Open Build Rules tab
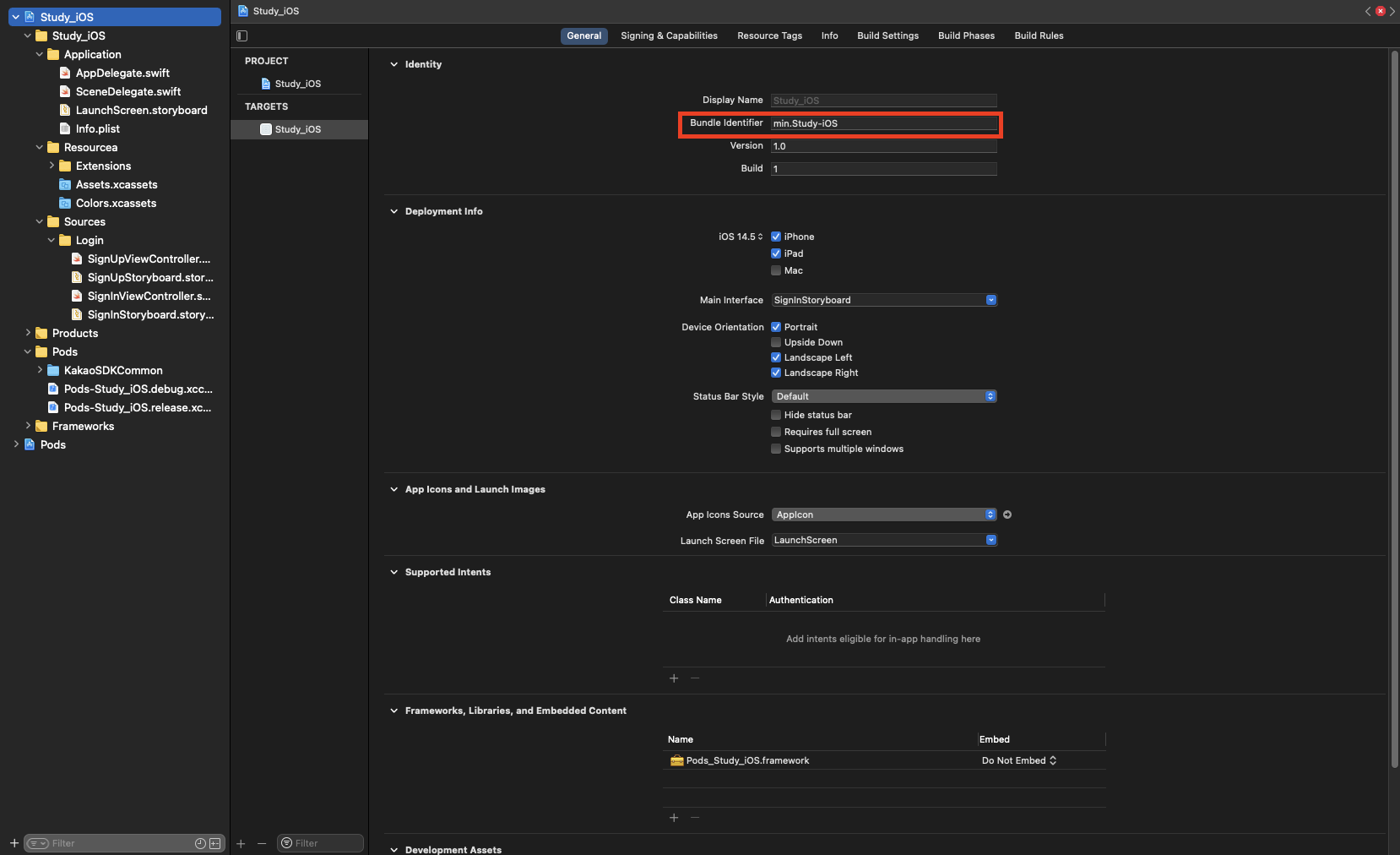1400x855 pixels. (x=1039, y=35)
